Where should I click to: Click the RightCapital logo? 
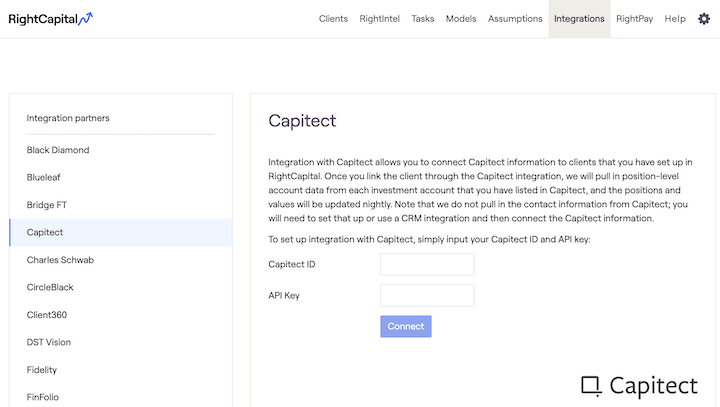click(x=51, y=18)
